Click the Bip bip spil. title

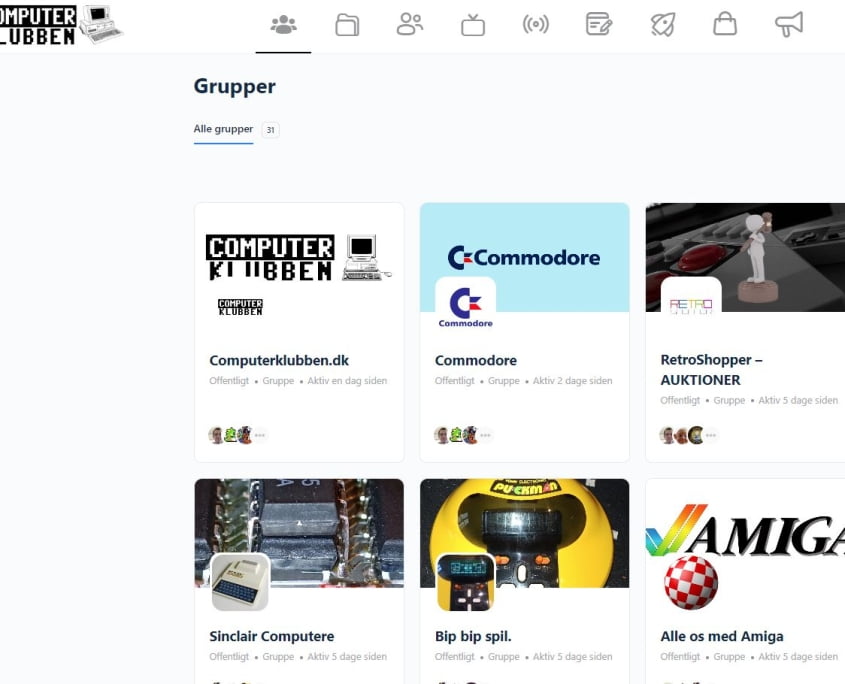pyautogui.click(x=473, y=636)
